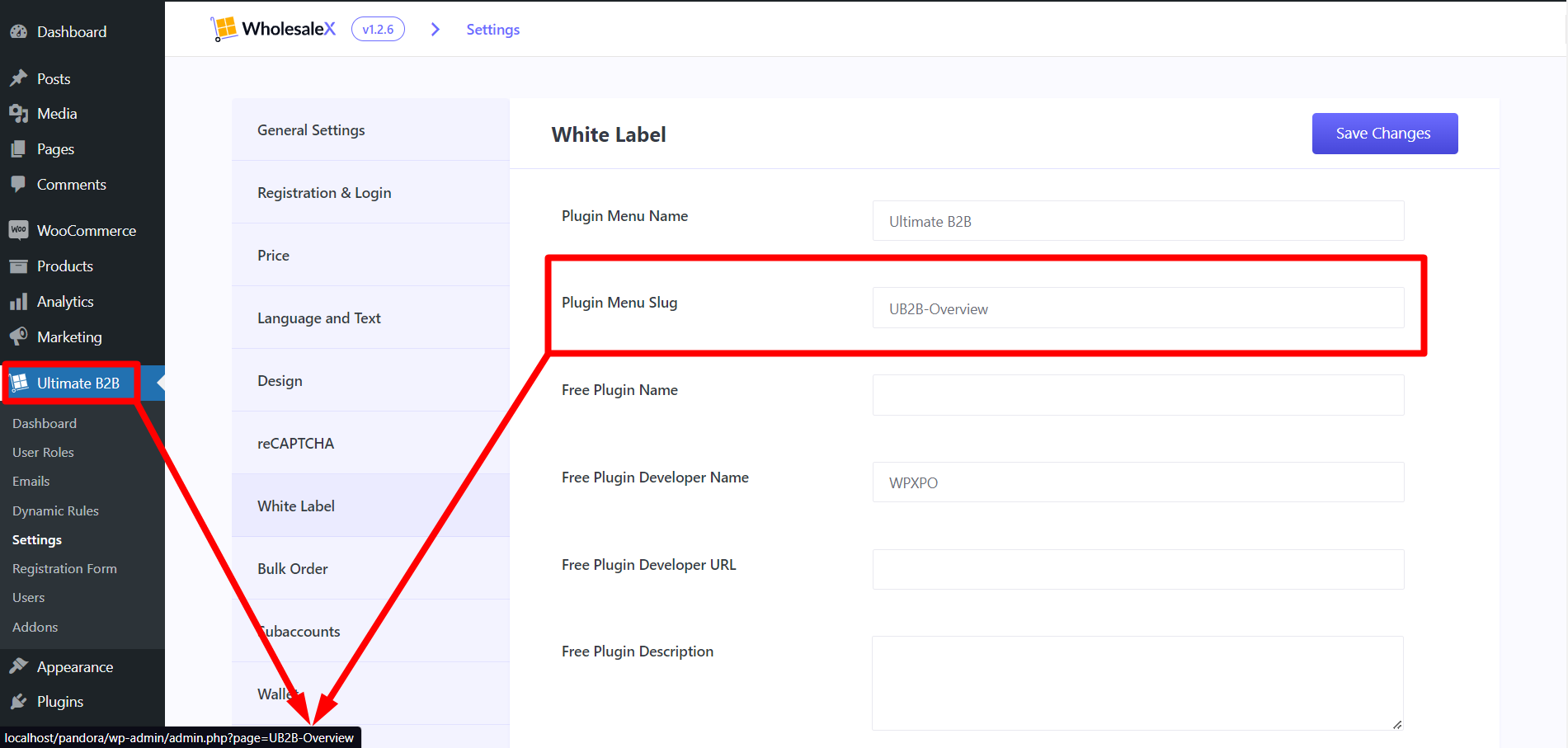Click the Pages icon in sidebar

click(x=19, y=149)
